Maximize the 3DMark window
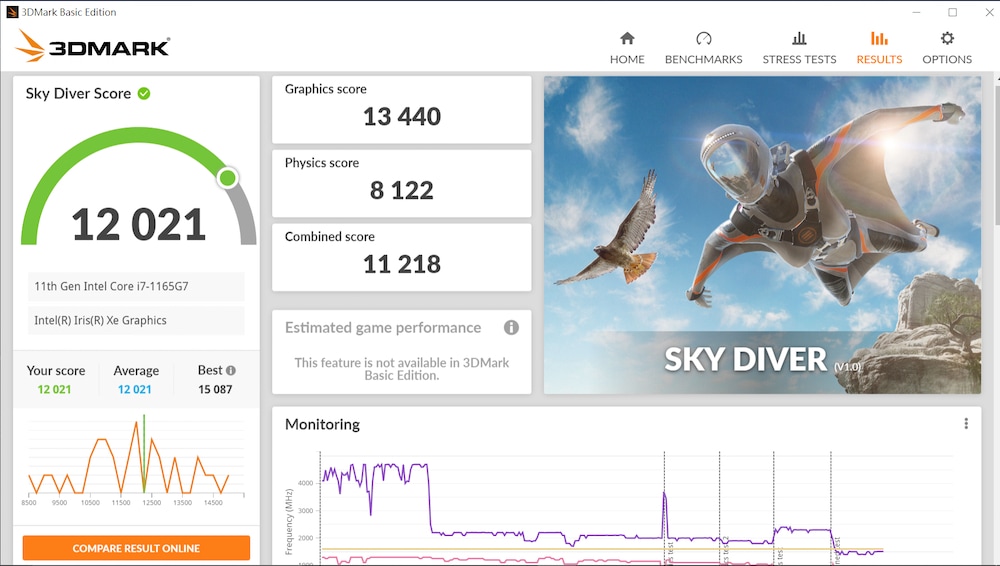 coord(952,12)
